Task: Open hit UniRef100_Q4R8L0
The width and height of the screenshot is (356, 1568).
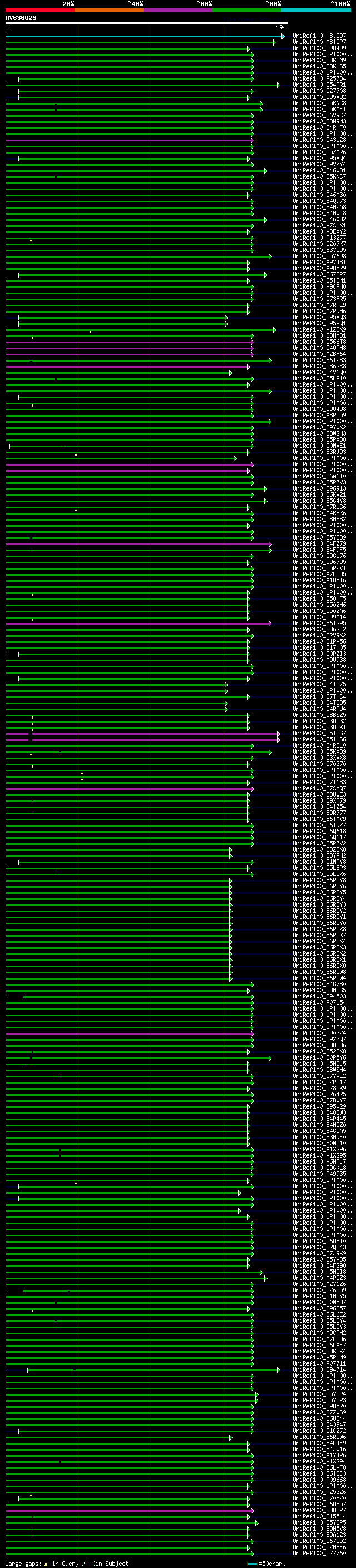Action: [319, 746]
